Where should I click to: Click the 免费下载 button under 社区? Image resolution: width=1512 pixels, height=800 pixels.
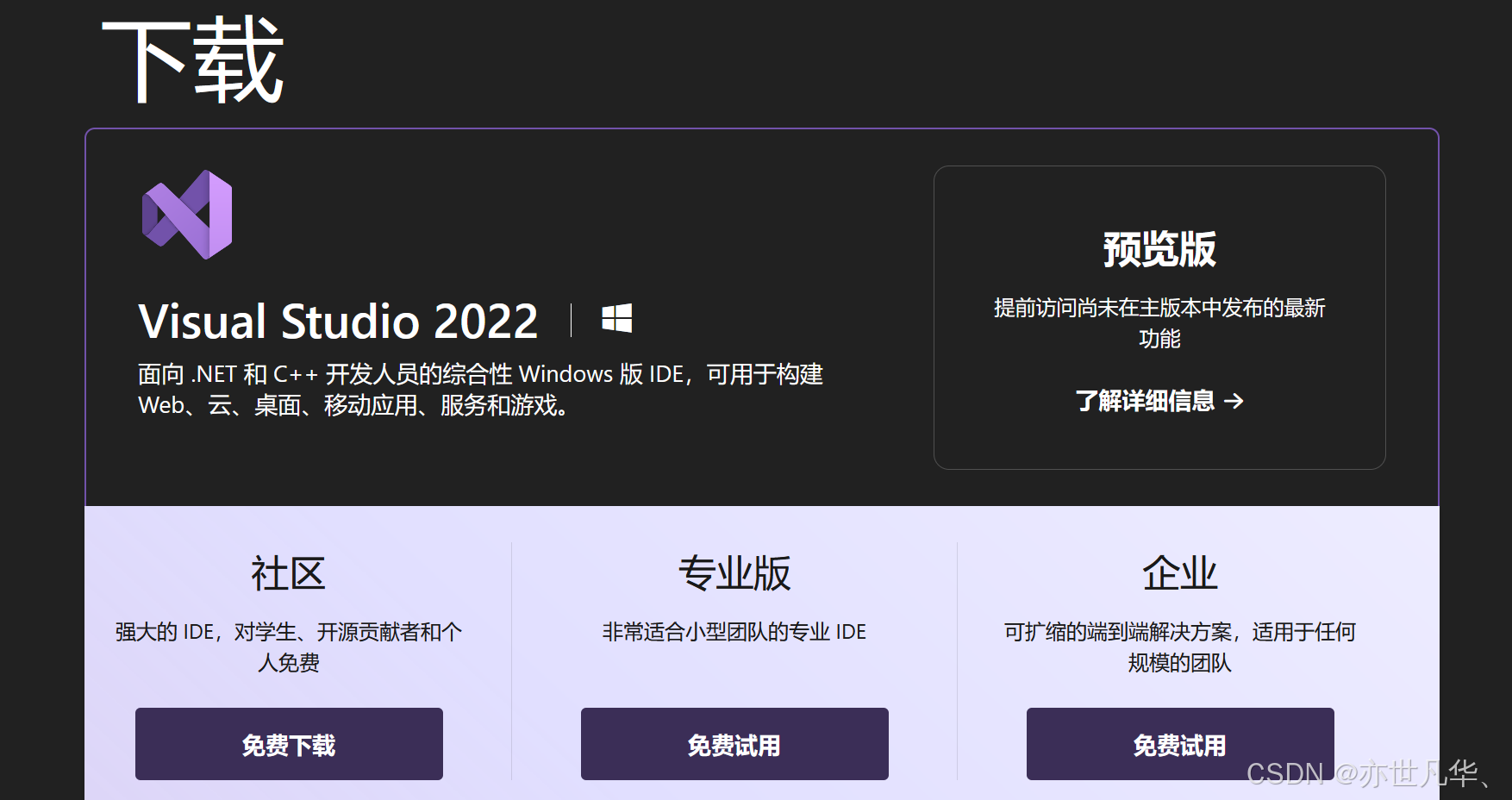click(289, 744)
